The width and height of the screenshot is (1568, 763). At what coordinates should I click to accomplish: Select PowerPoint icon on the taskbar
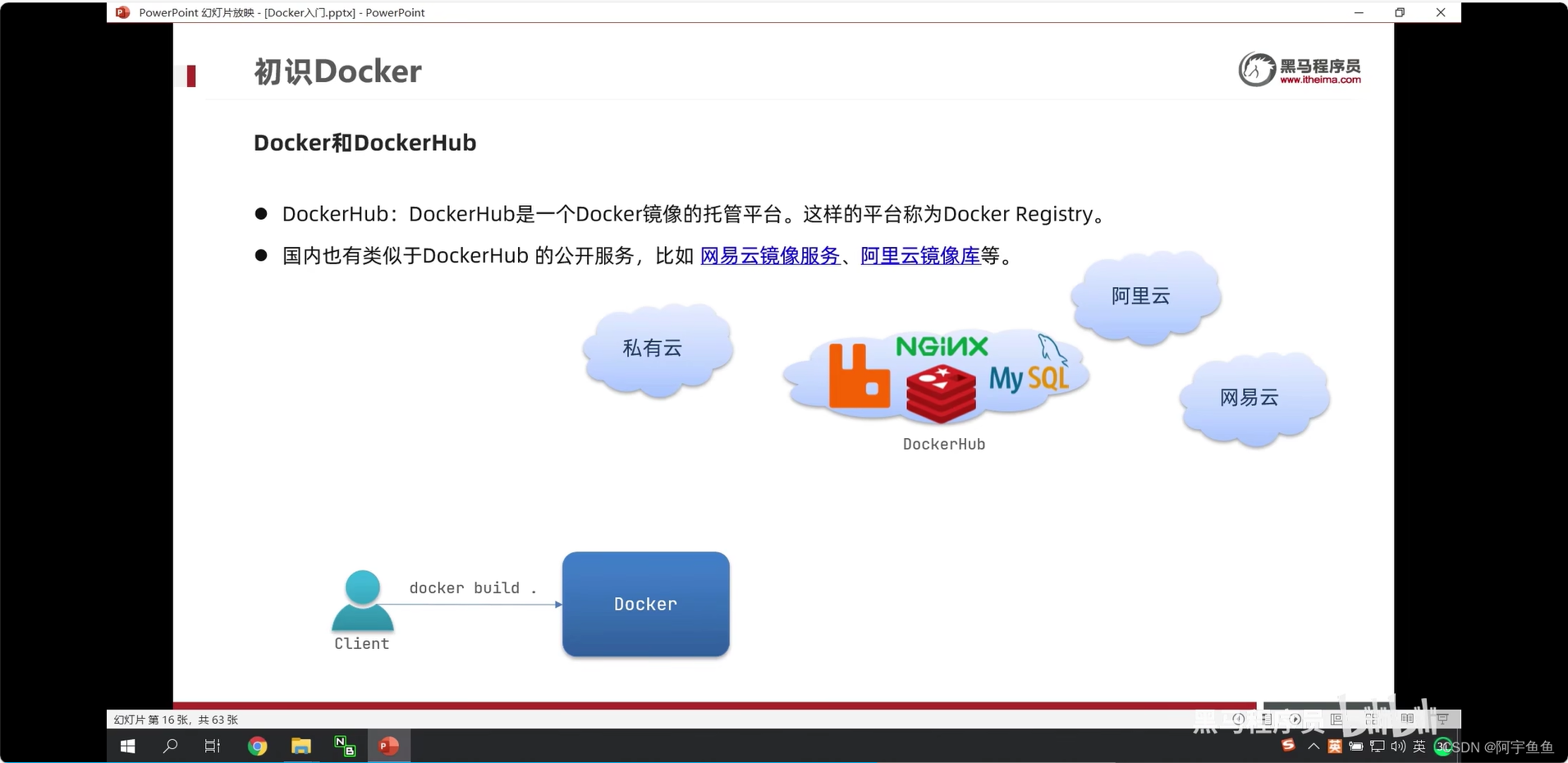pyautogui.click(x=388, y=747)
